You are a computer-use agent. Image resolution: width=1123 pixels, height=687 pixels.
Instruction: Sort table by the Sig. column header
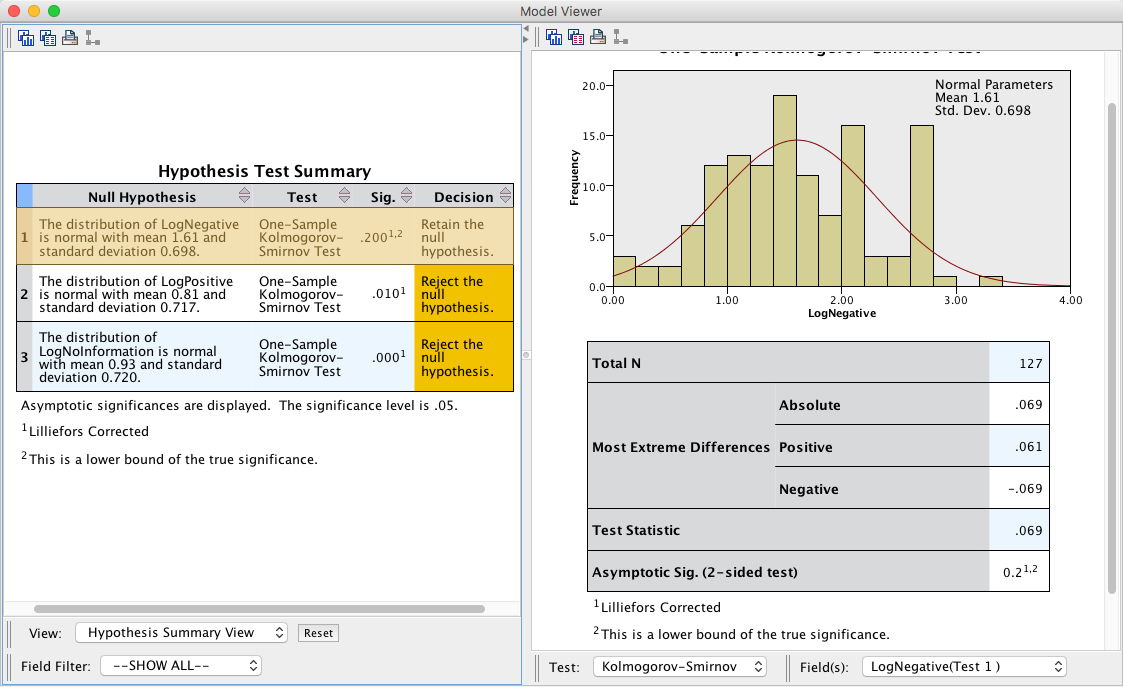tap(383, 197)
